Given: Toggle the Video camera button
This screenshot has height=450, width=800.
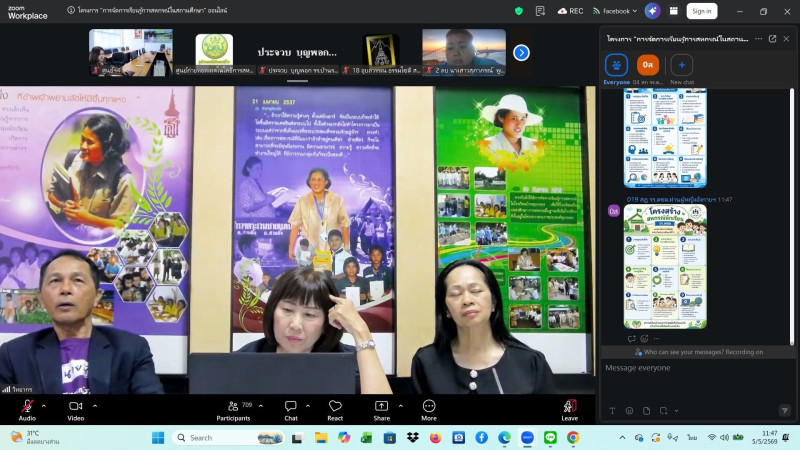Looking at the screenshot, I should pyautogui.click(x=76, y=410).
